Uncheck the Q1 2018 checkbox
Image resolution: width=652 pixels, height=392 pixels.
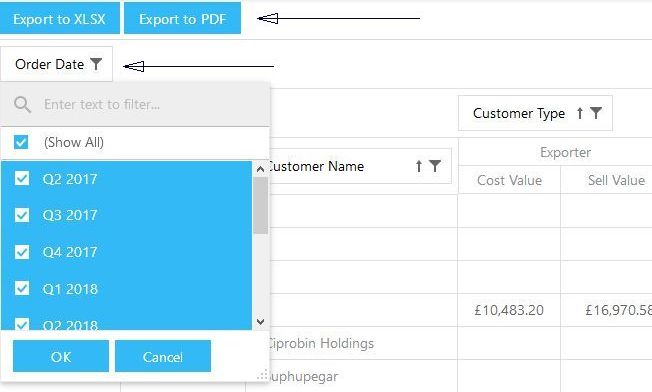click(x=22, y=288)
